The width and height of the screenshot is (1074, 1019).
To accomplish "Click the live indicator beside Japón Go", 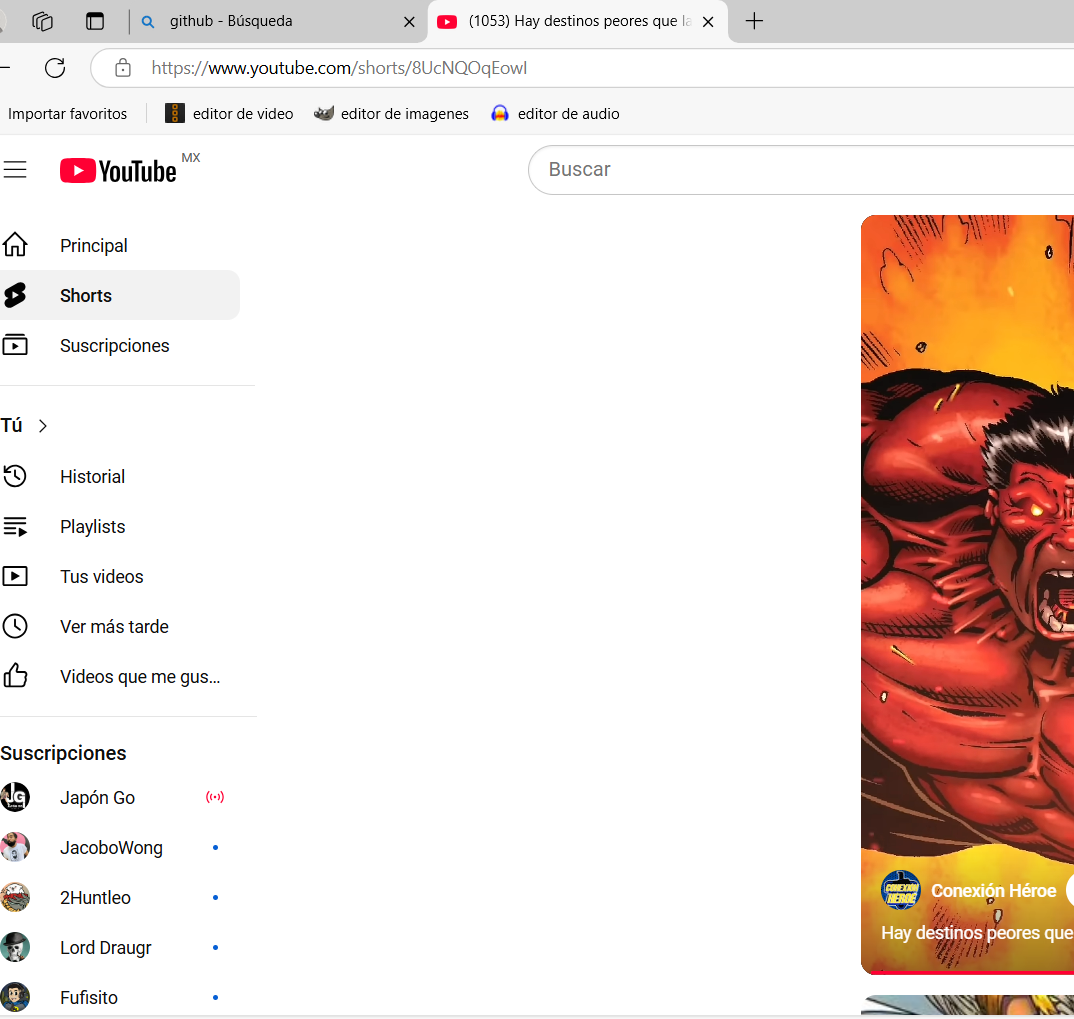I will [x=215, y=797].
